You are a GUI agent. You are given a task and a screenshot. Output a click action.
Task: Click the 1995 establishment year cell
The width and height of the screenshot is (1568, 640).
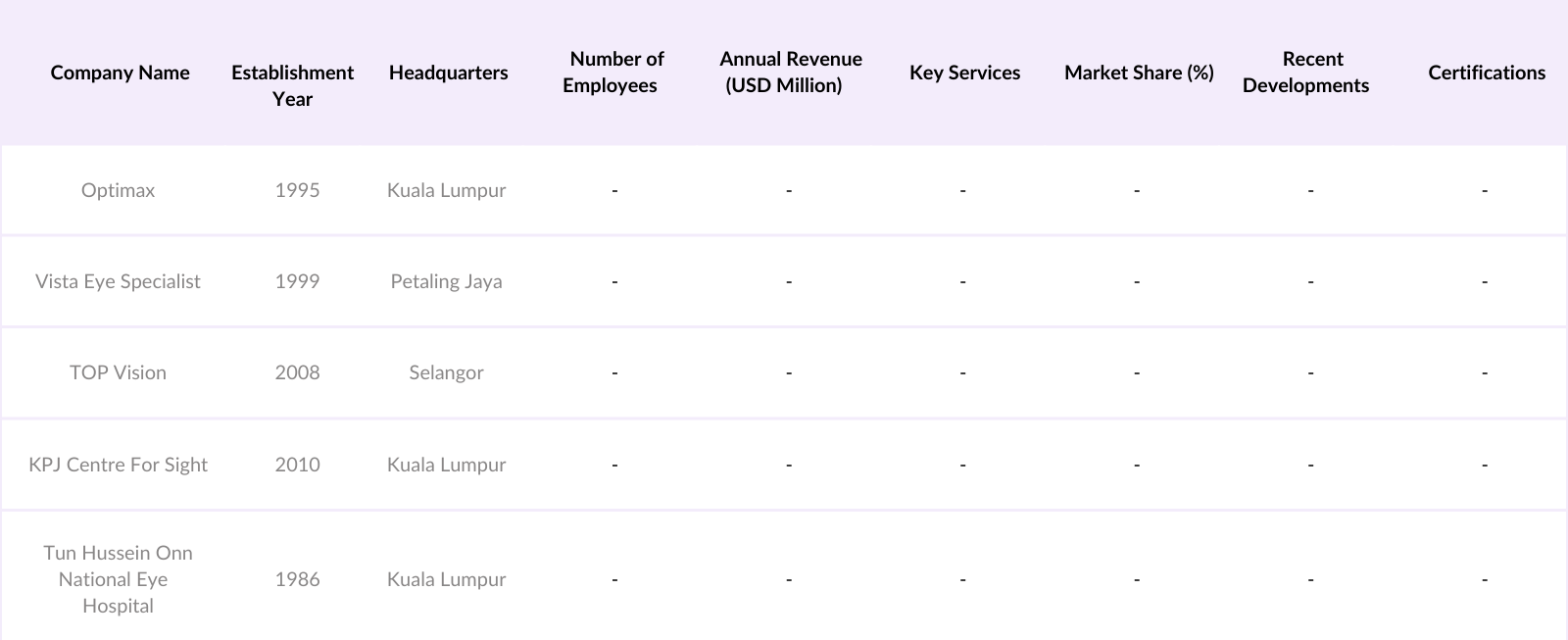(297, 190)
